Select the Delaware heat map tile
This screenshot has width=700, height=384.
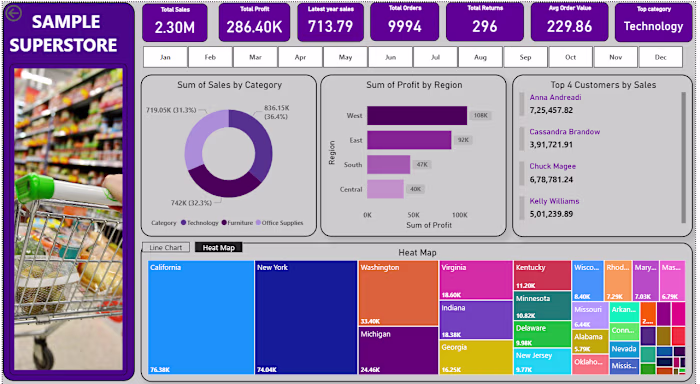click(x=542, y=334)
